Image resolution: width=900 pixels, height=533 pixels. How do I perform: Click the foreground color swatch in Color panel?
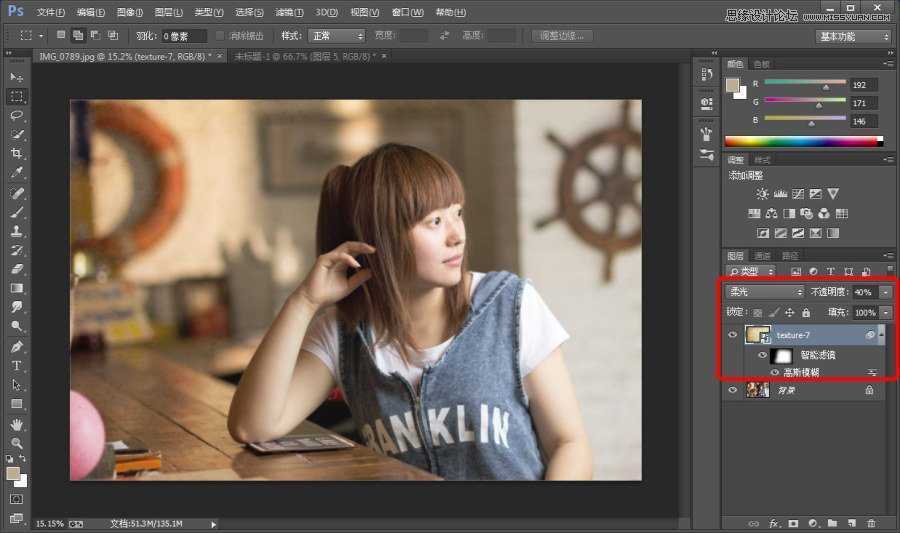point(732,85)
